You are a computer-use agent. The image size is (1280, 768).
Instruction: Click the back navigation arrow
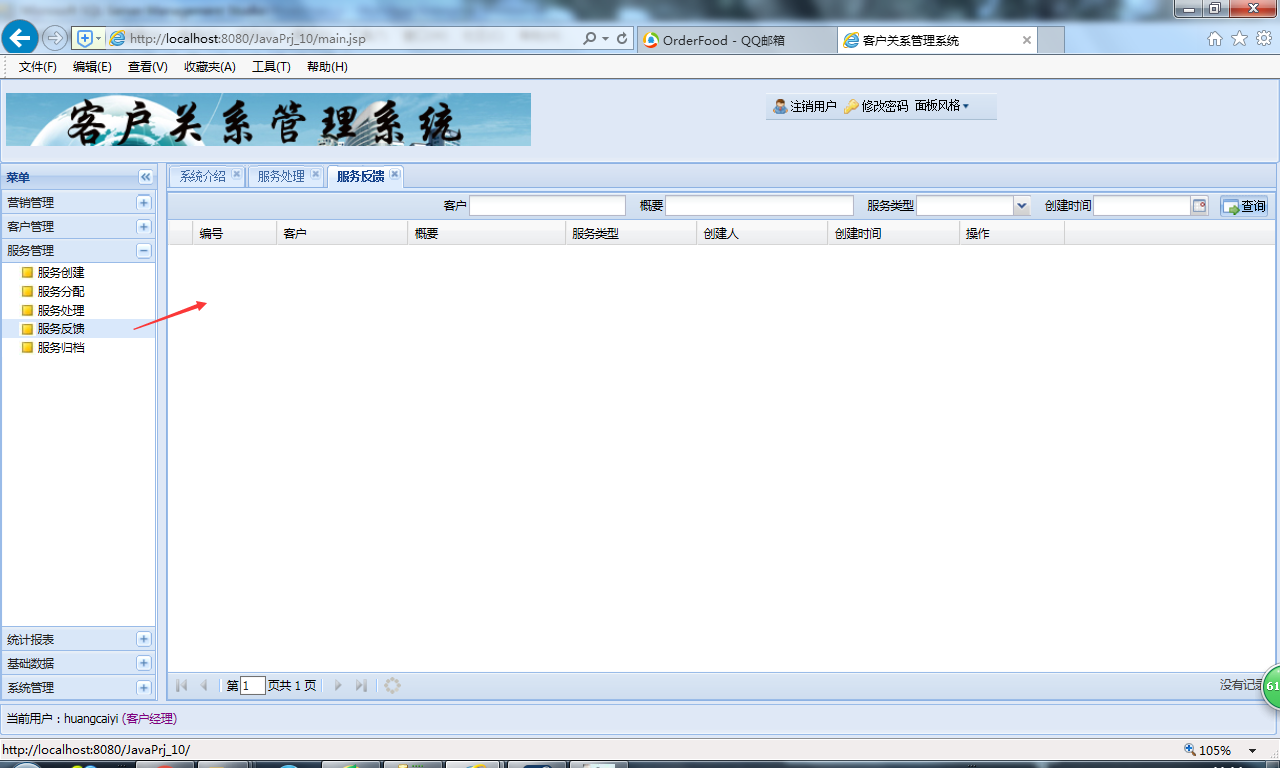(x=19, y=37)
